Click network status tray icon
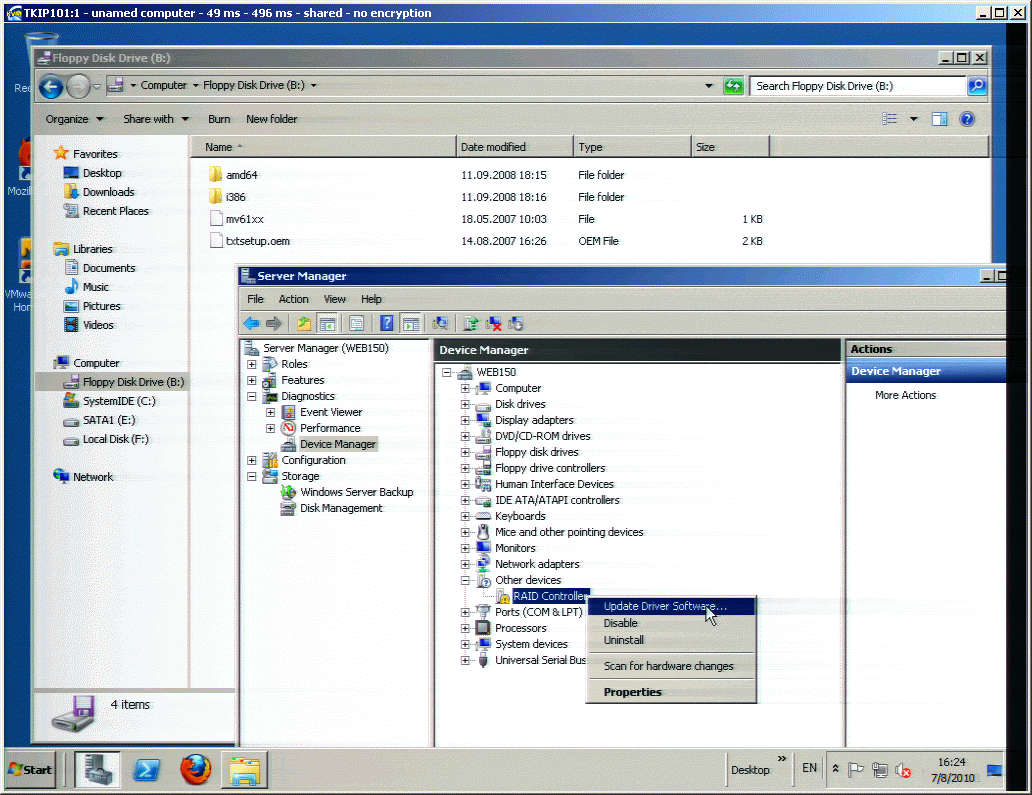 (x=879, y=769)
